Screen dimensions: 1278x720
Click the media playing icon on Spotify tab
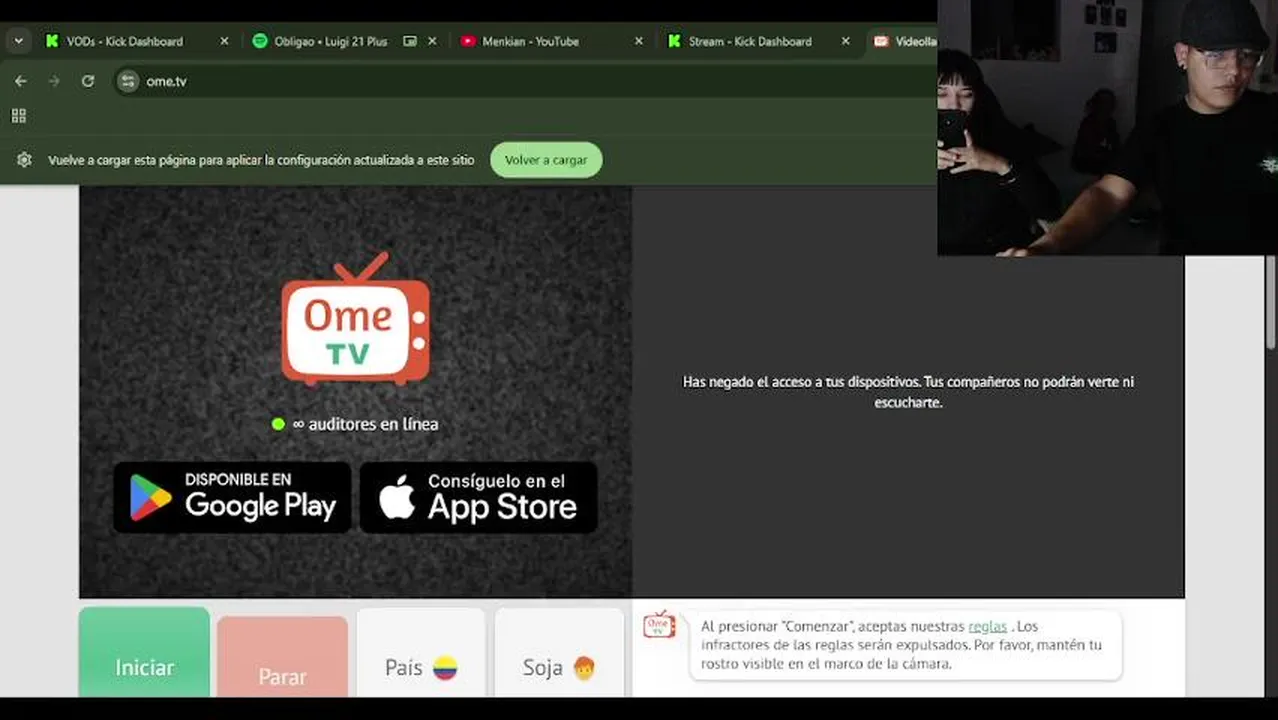(x=410, y=41)
